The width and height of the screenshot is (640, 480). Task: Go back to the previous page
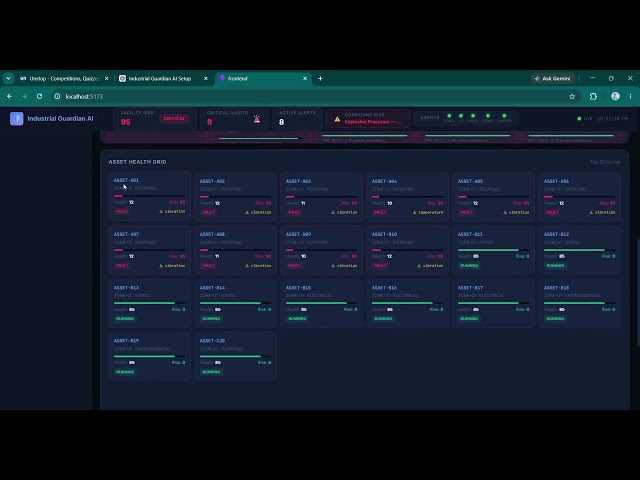[9, 96]
